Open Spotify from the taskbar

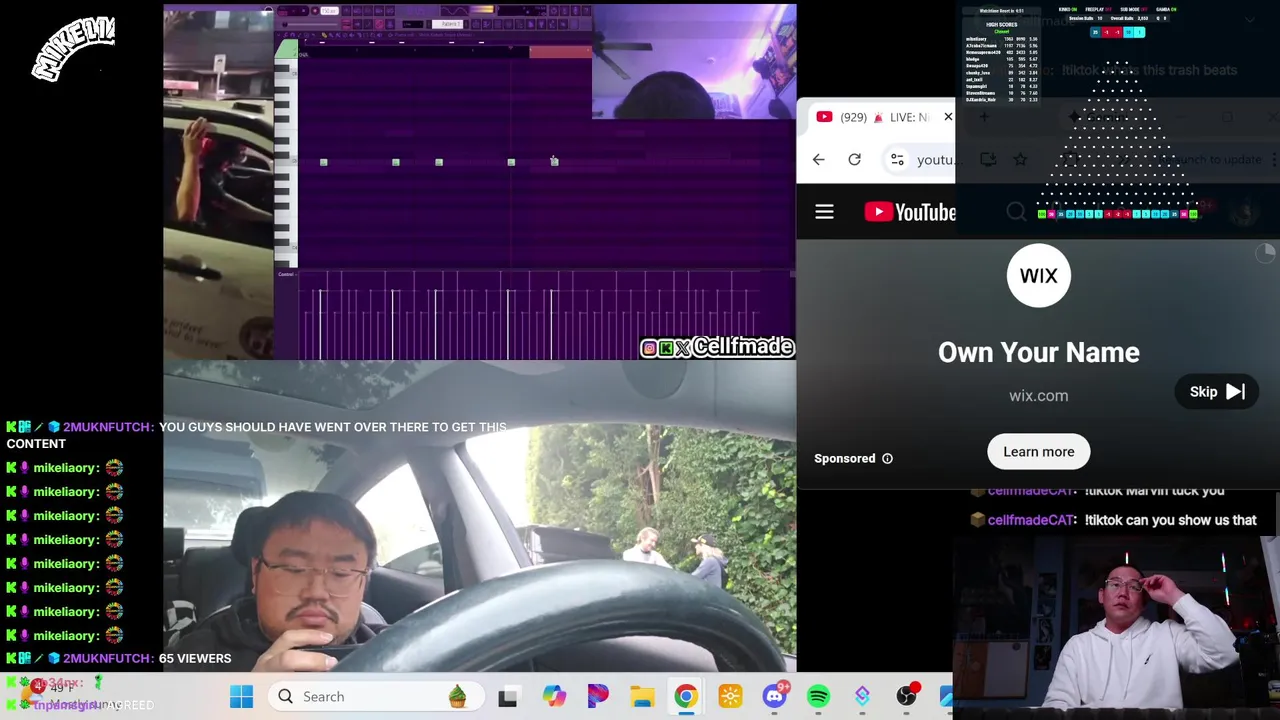pyautogui.click(x=818, y=697)
